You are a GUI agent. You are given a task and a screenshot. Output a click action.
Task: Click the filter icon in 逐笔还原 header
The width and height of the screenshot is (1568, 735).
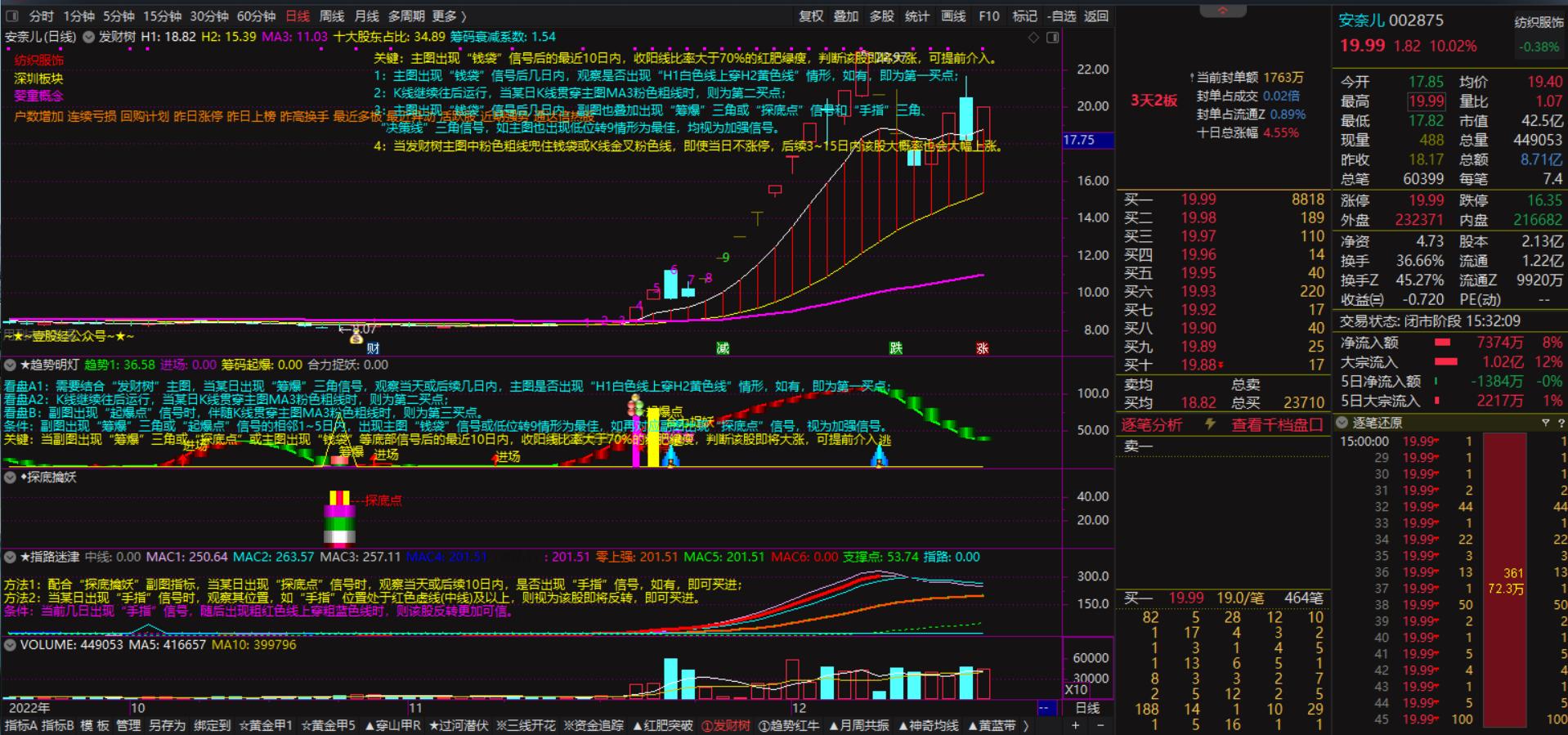pyautogui.click(x=1545, y=423)
